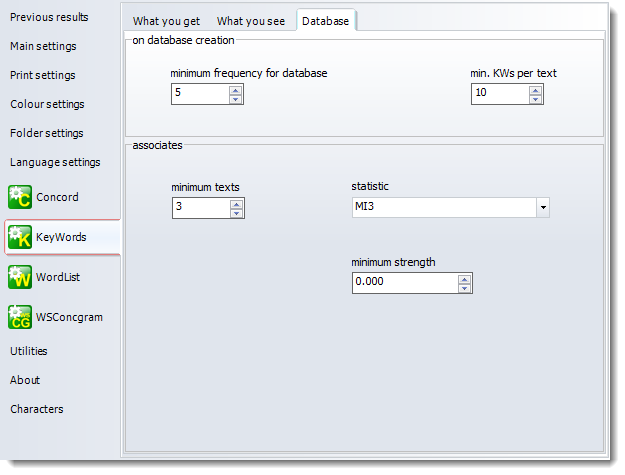Open Language settings in sidebar
Viewport: 625px width, 475px height.
click(x=55, y=162)
